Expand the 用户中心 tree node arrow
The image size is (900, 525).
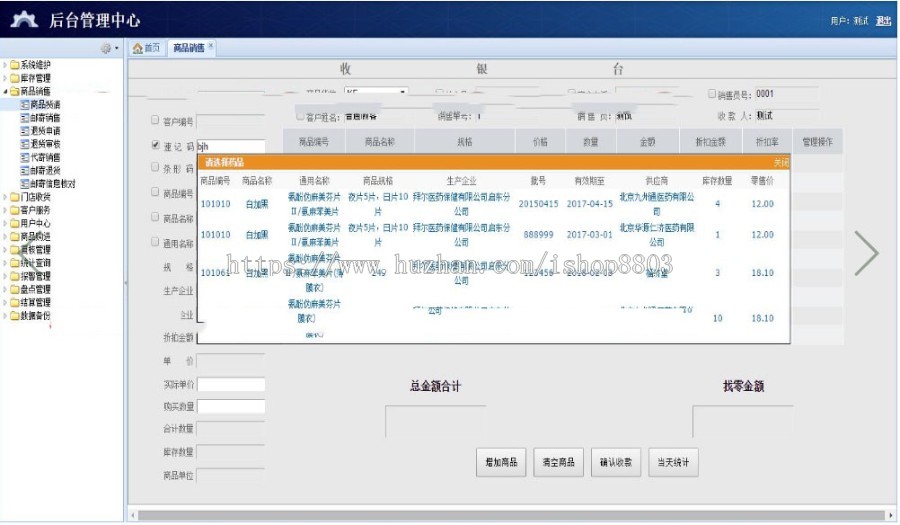point(5,223)
